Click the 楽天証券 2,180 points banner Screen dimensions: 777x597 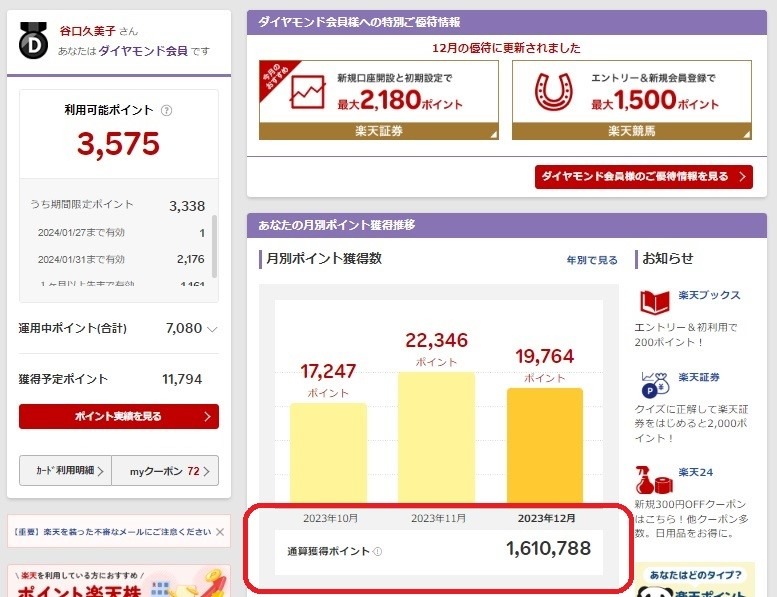379,100
